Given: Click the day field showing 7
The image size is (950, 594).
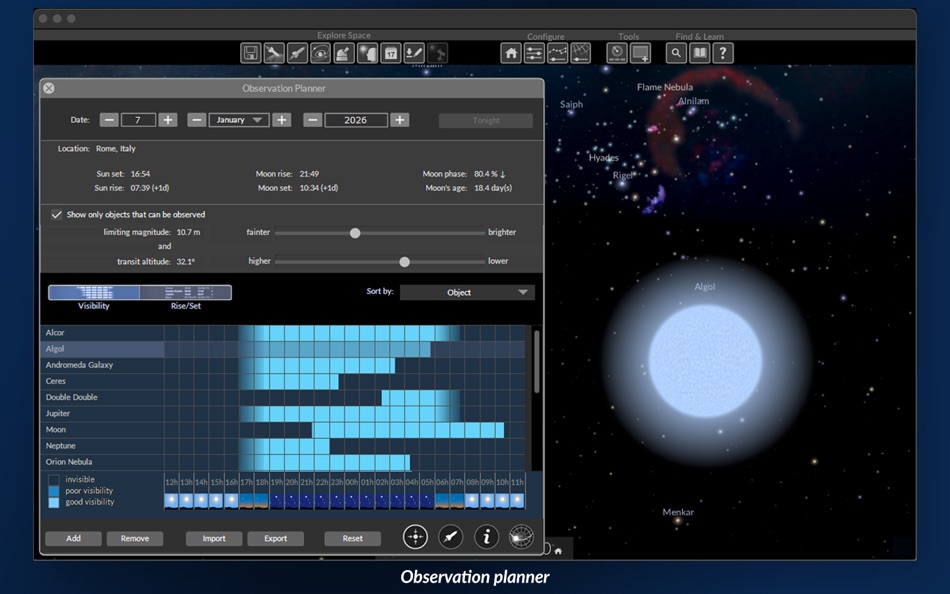Looking at the screenshot, I should pos(138,120).
